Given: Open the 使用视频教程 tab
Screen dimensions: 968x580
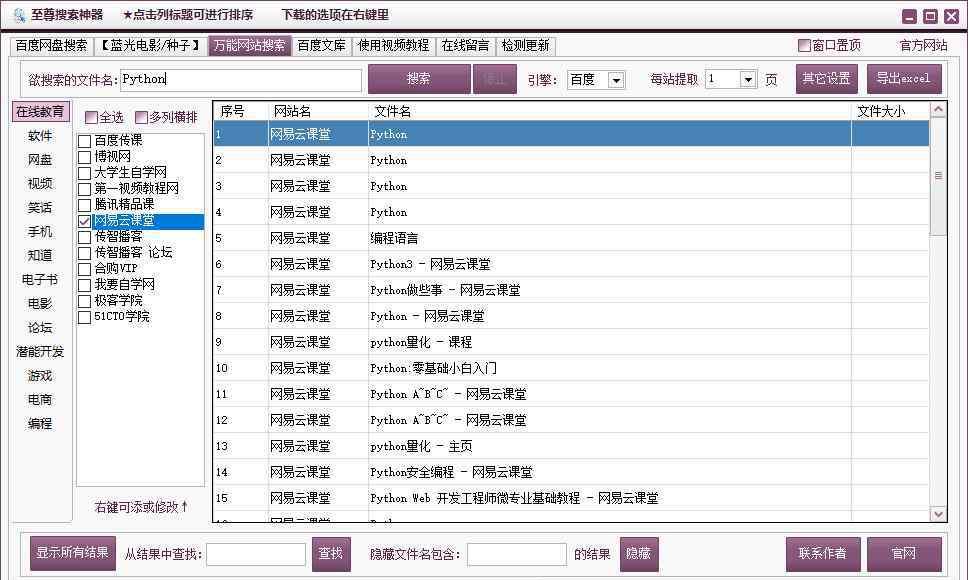Looking at the screenshot, I should (x=393, y=46).
